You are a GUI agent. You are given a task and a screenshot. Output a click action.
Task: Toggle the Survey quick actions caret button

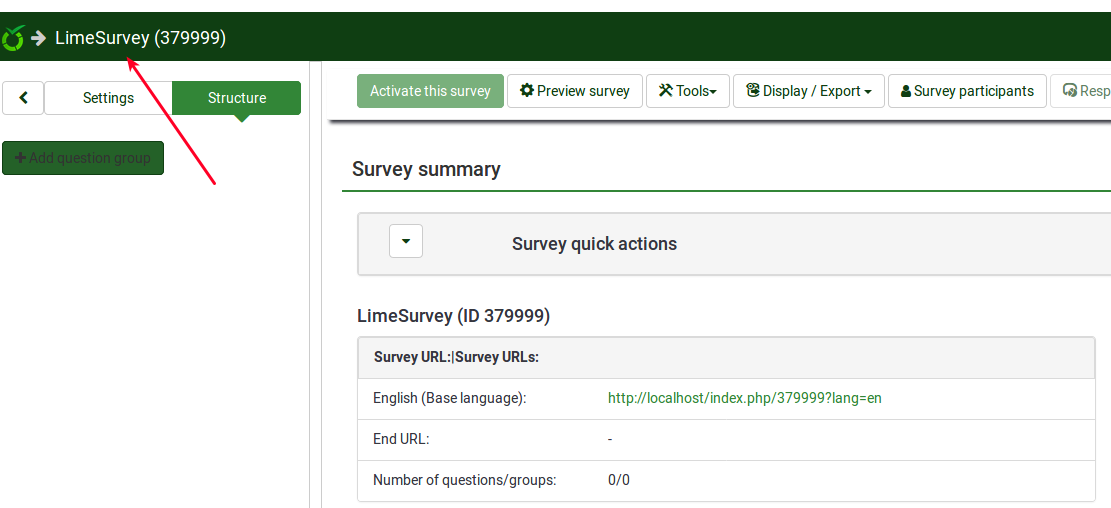[x=406, y=241]
